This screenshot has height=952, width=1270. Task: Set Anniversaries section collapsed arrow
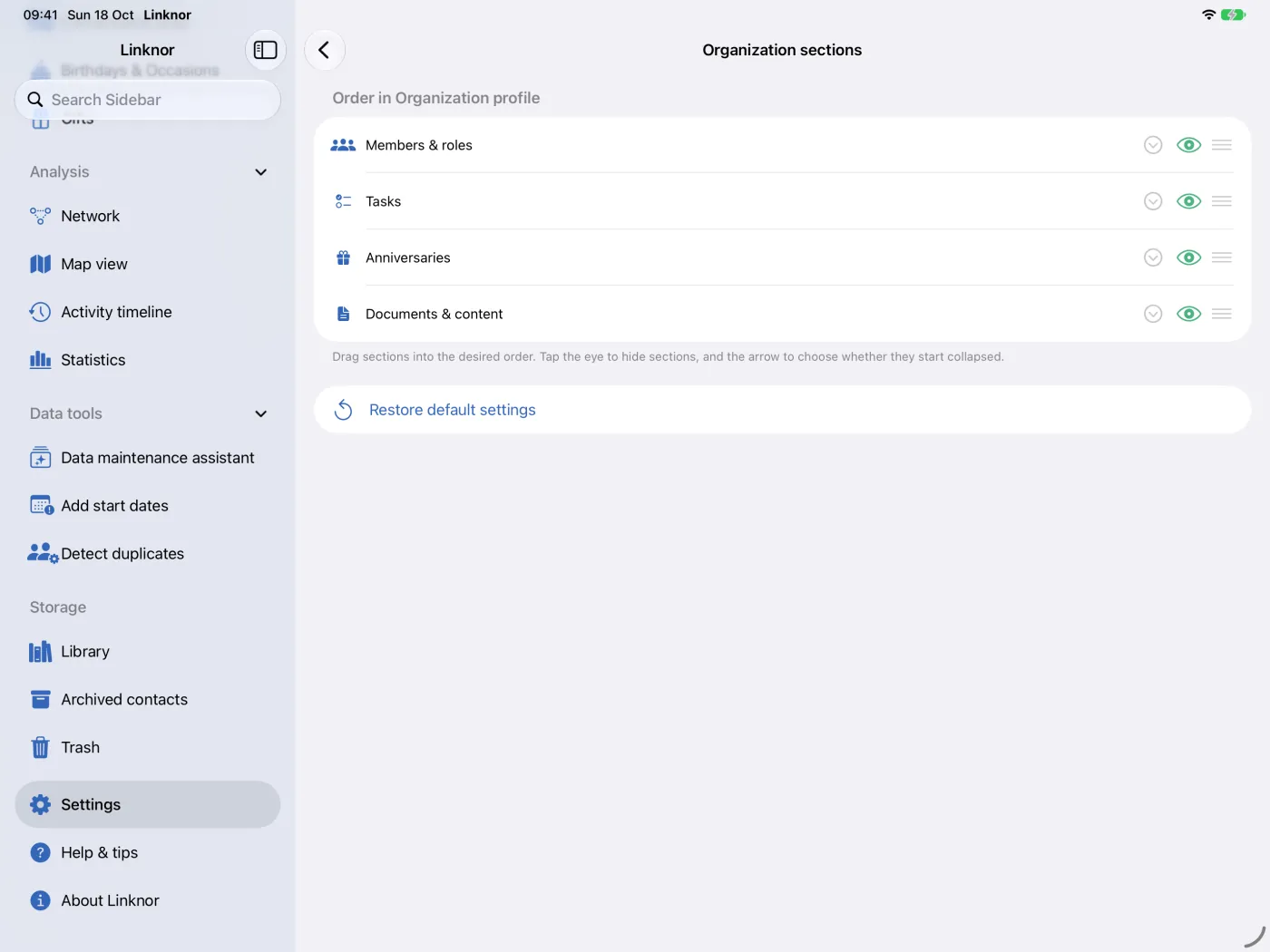(1153, 257)
